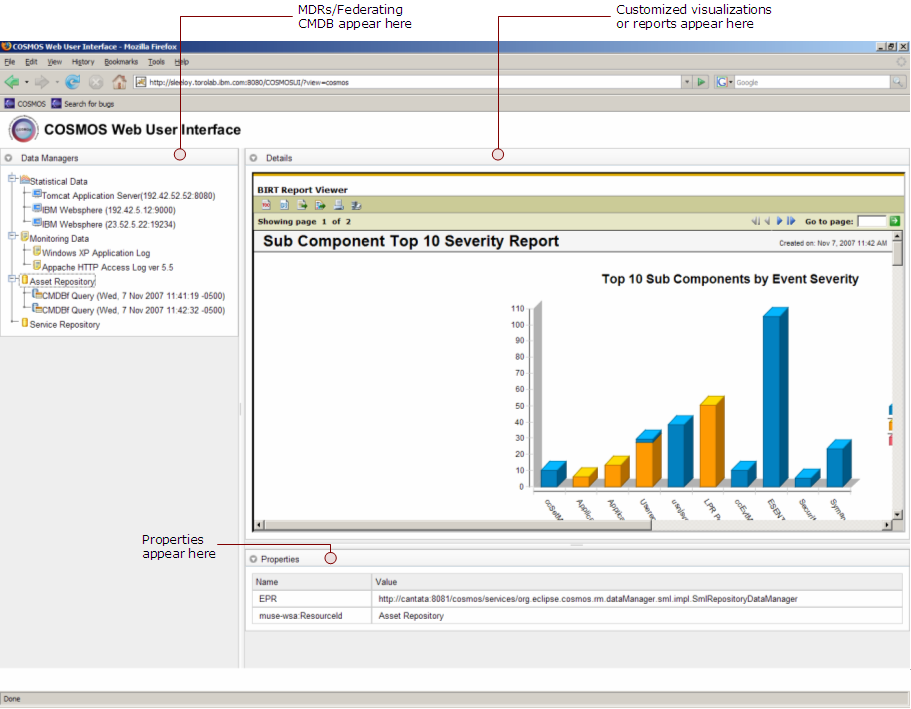Click the browser Forward arrow

pyautogui.click(x=41, y=82)
